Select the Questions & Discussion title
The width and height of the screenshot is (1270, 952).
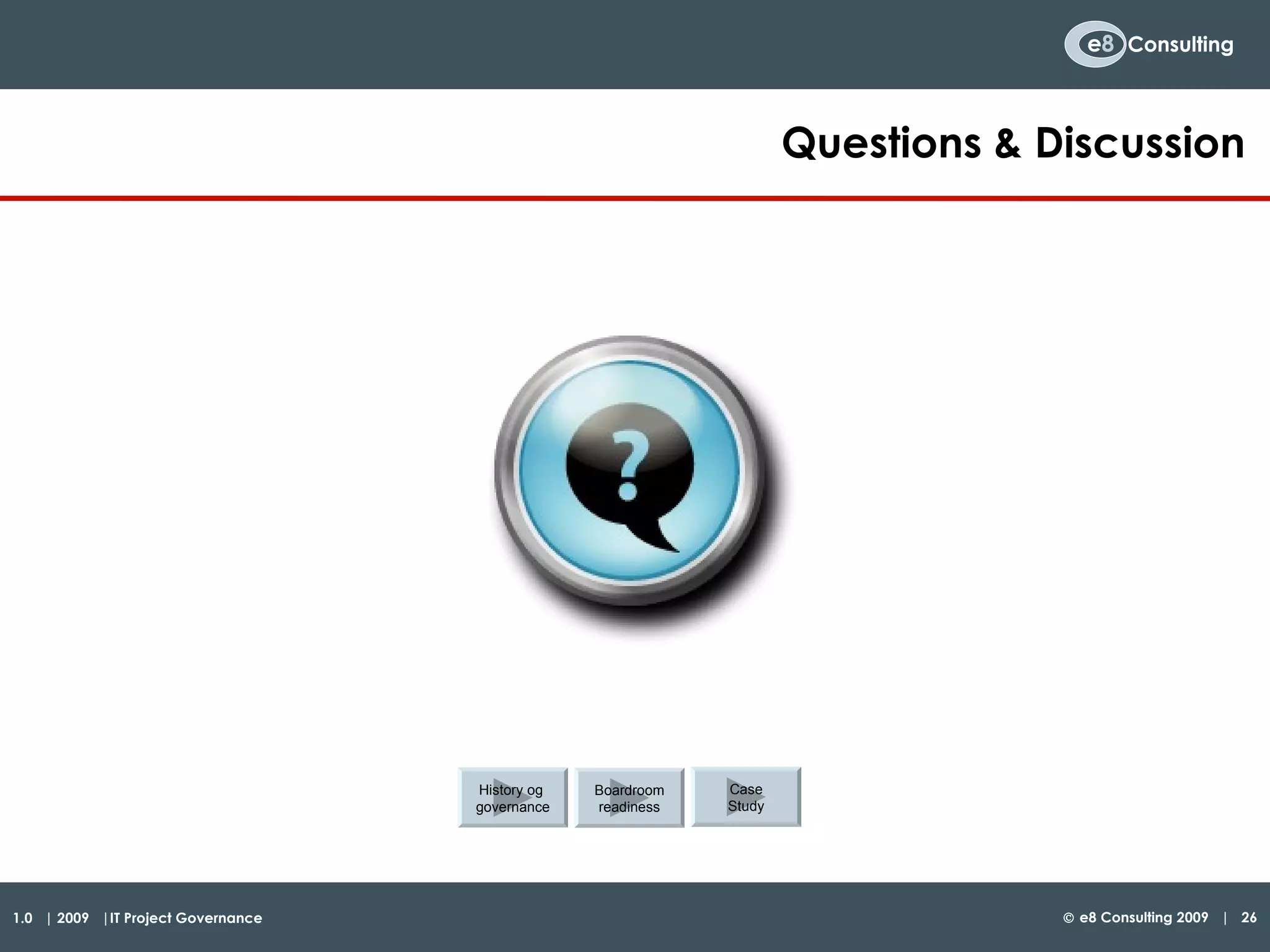[1013, 143]
